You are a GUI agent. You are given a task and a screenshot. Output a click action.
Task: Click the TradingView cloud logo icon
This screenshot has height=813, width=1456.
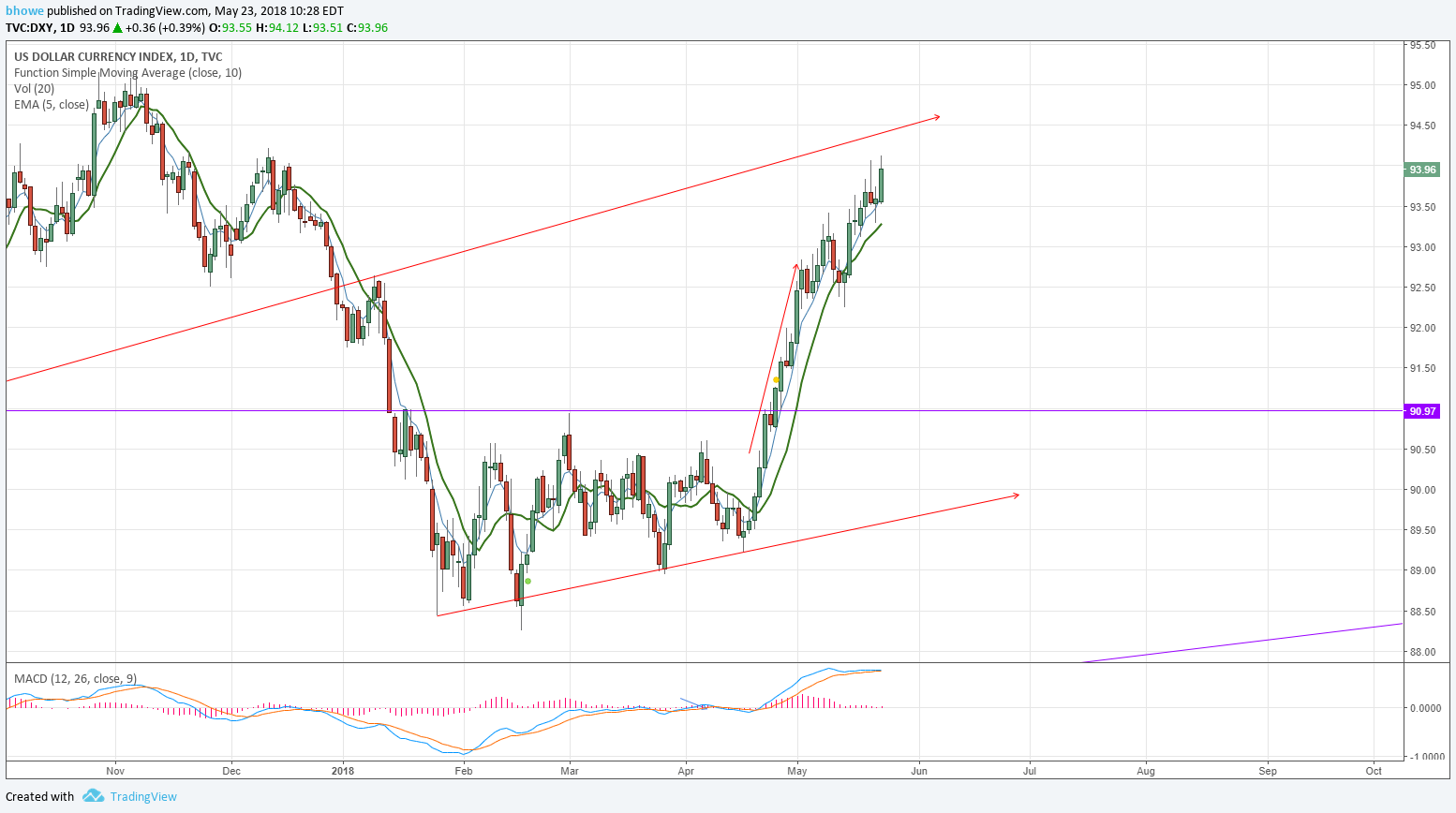point(93,796)
